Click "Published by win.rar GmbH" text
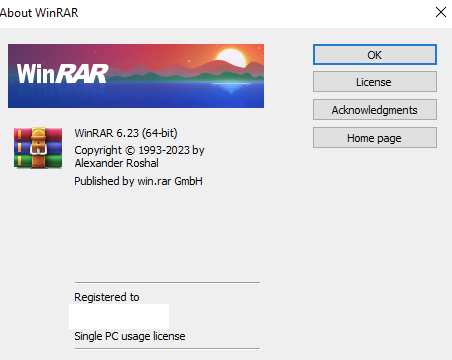The height and width of the screenshot is (360, 452). tap(138, 181)
